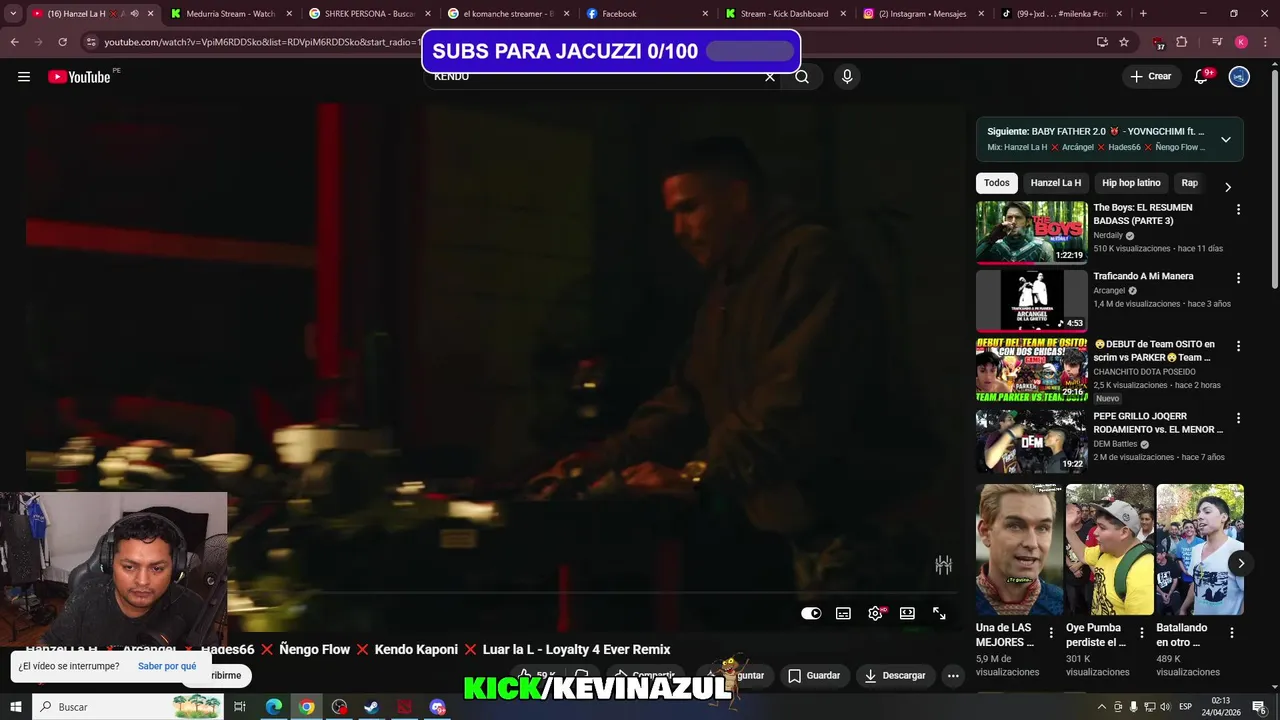
Task: Open the Windows Start menu
Action: pyautogui.click(x=16, y=707)
